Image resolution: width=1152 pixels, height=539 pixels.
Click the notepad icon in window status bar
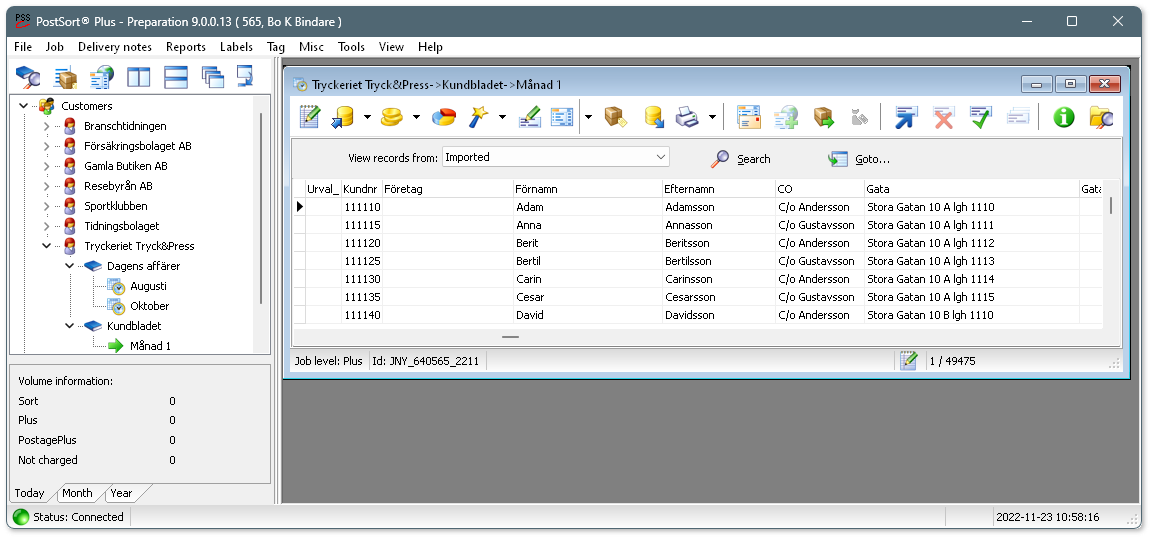tap(909, 361)
